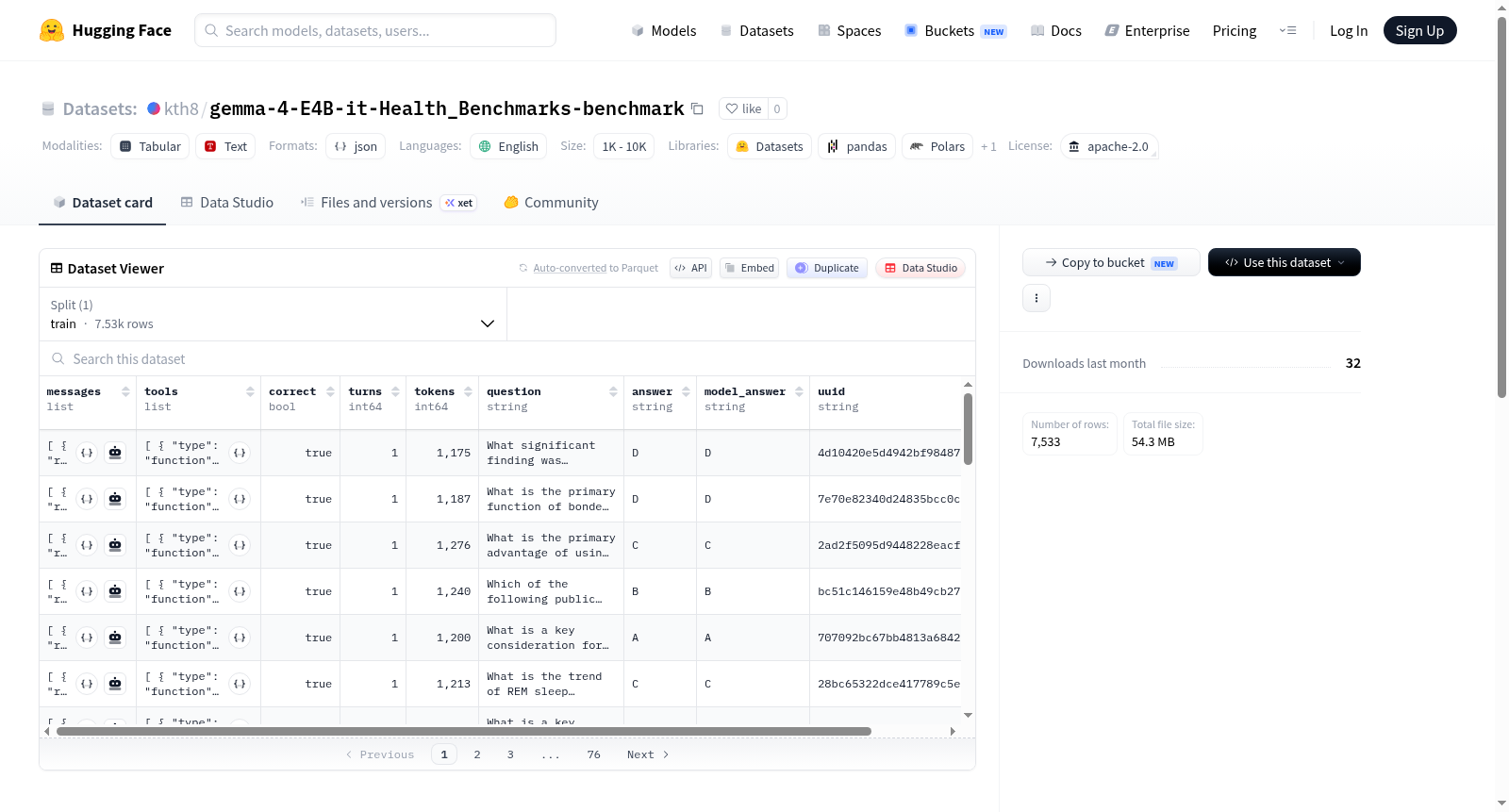Click the Duplicate button
This screenshot has height=812, width=1509.
(827, 268)
